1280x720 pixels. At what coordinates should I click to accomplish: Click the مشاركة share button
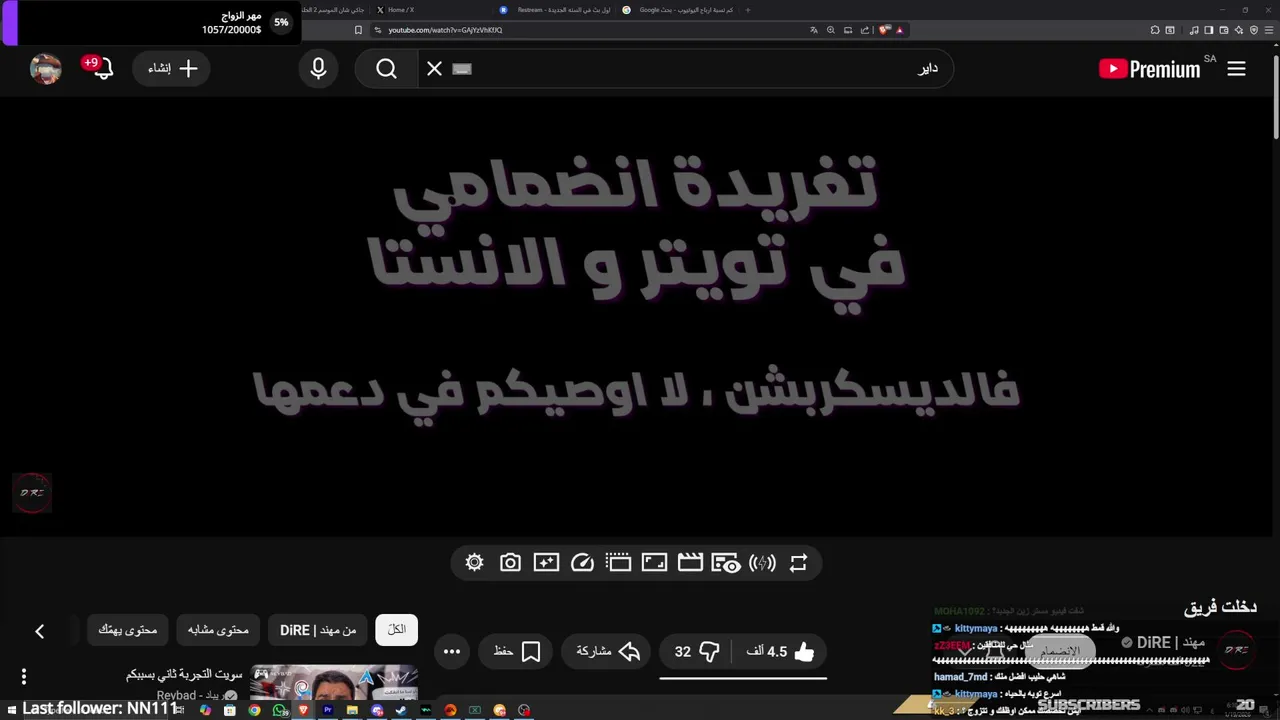click(608, 652)
